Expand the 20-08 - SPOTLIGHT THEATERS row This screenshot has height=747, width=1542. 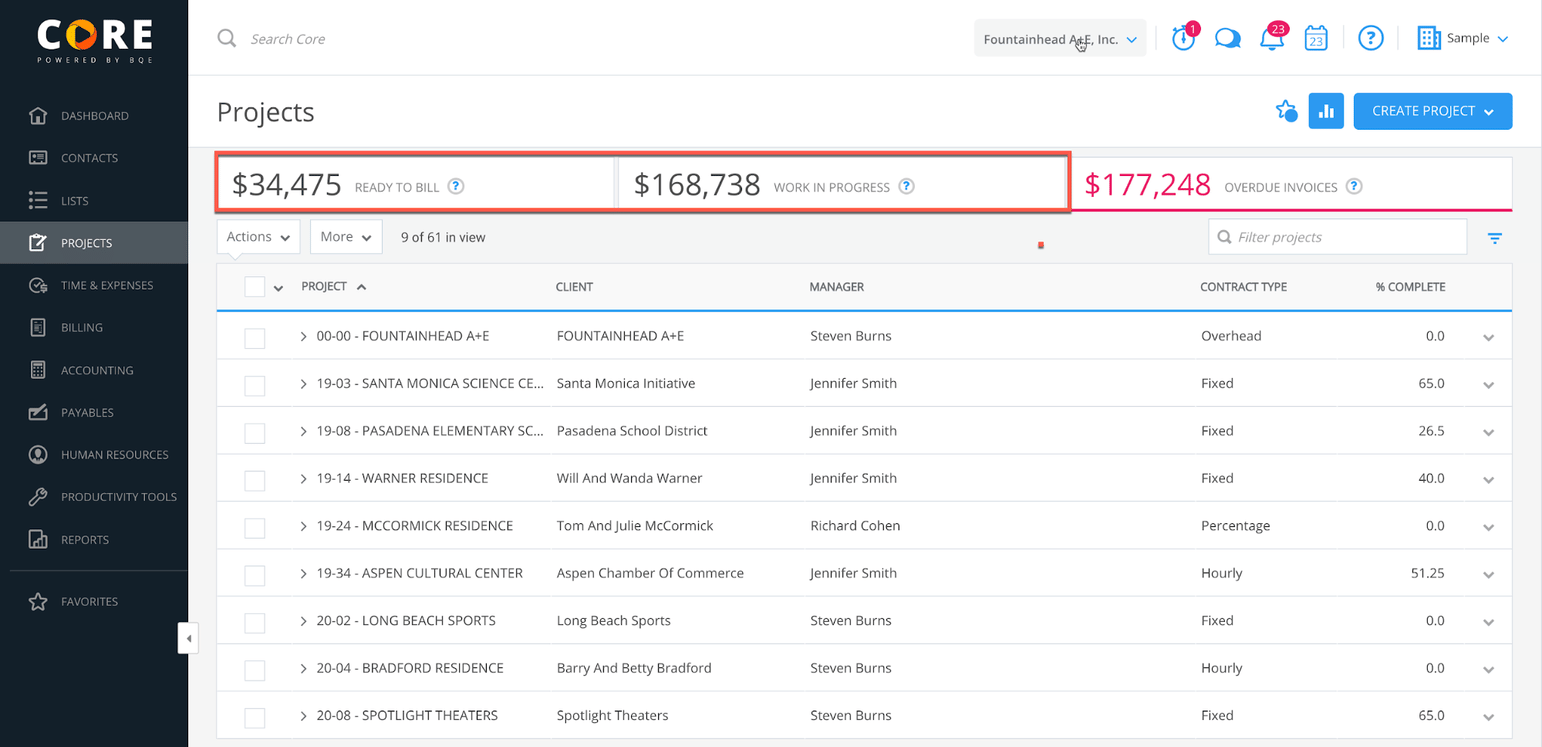coord(303,716)
